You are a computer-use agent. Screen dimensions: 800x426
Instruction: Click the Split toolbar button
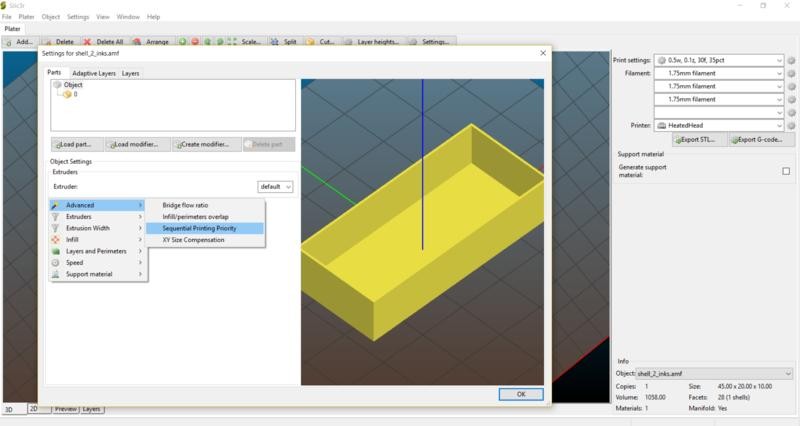pos(284,42)
